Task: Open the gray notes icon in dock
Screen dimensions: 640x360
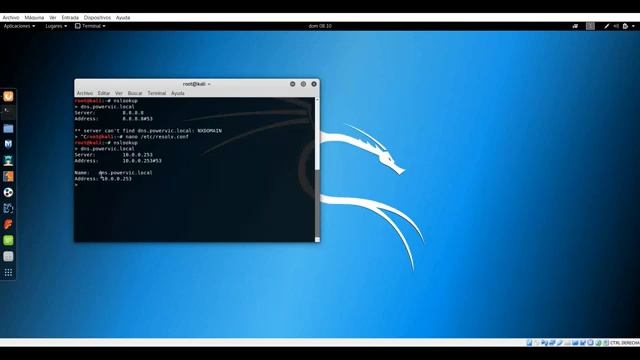Action: (8, 256)
